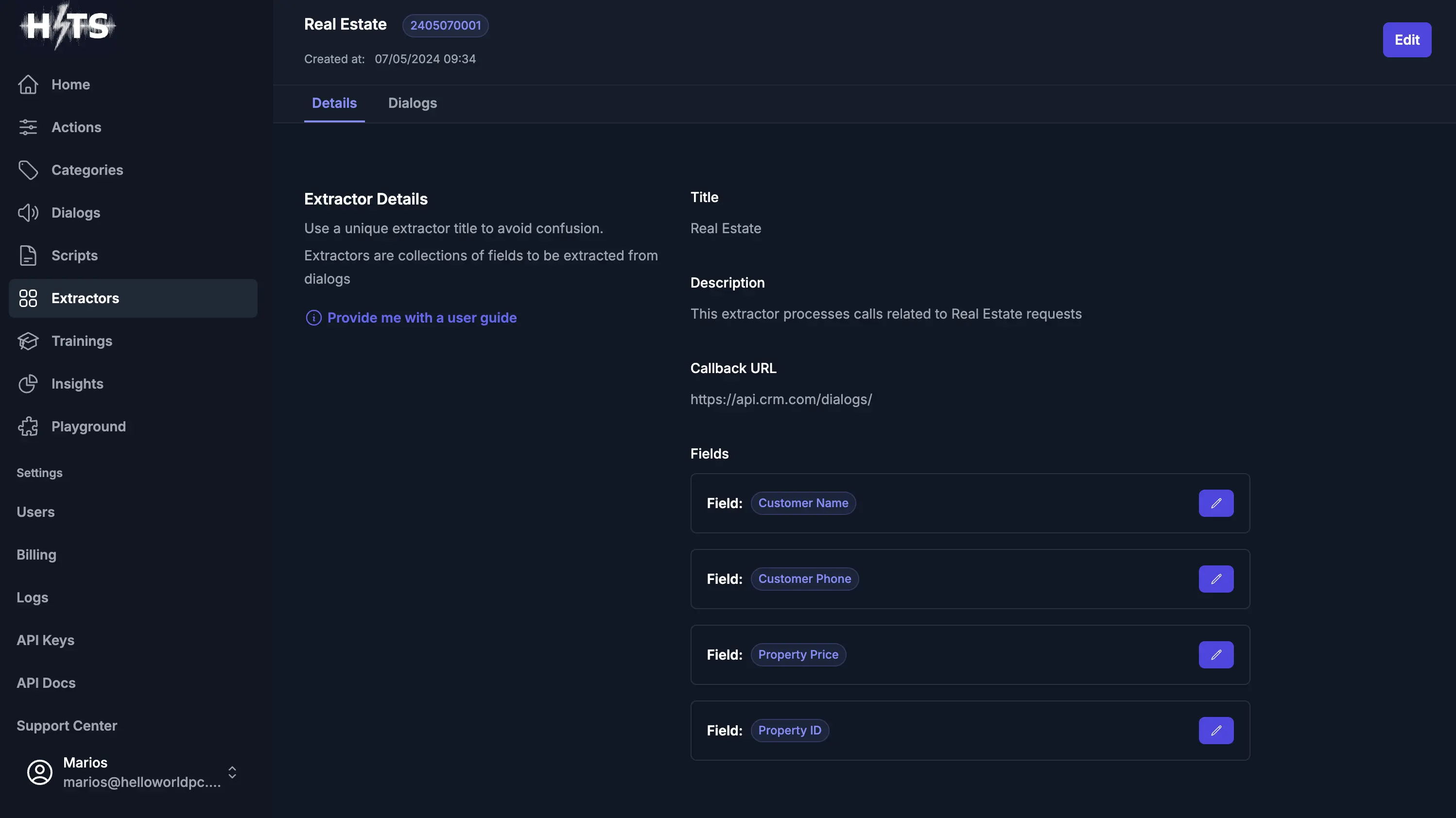Open the Playground puzzle icon

click(28, 426)
